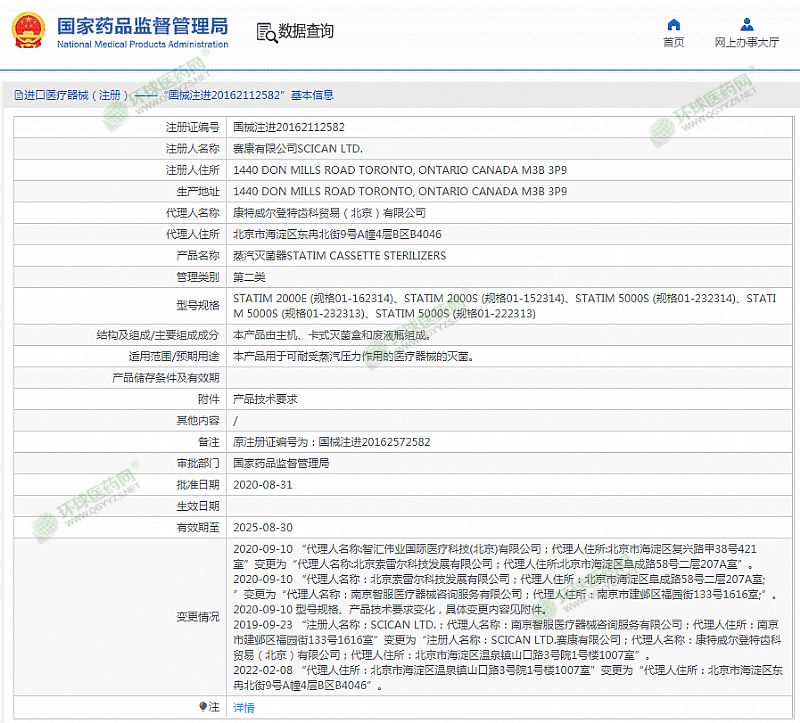Click the 产品技术要求 attachment value
The image size is (800, 723).
click(x=265, y=399)
